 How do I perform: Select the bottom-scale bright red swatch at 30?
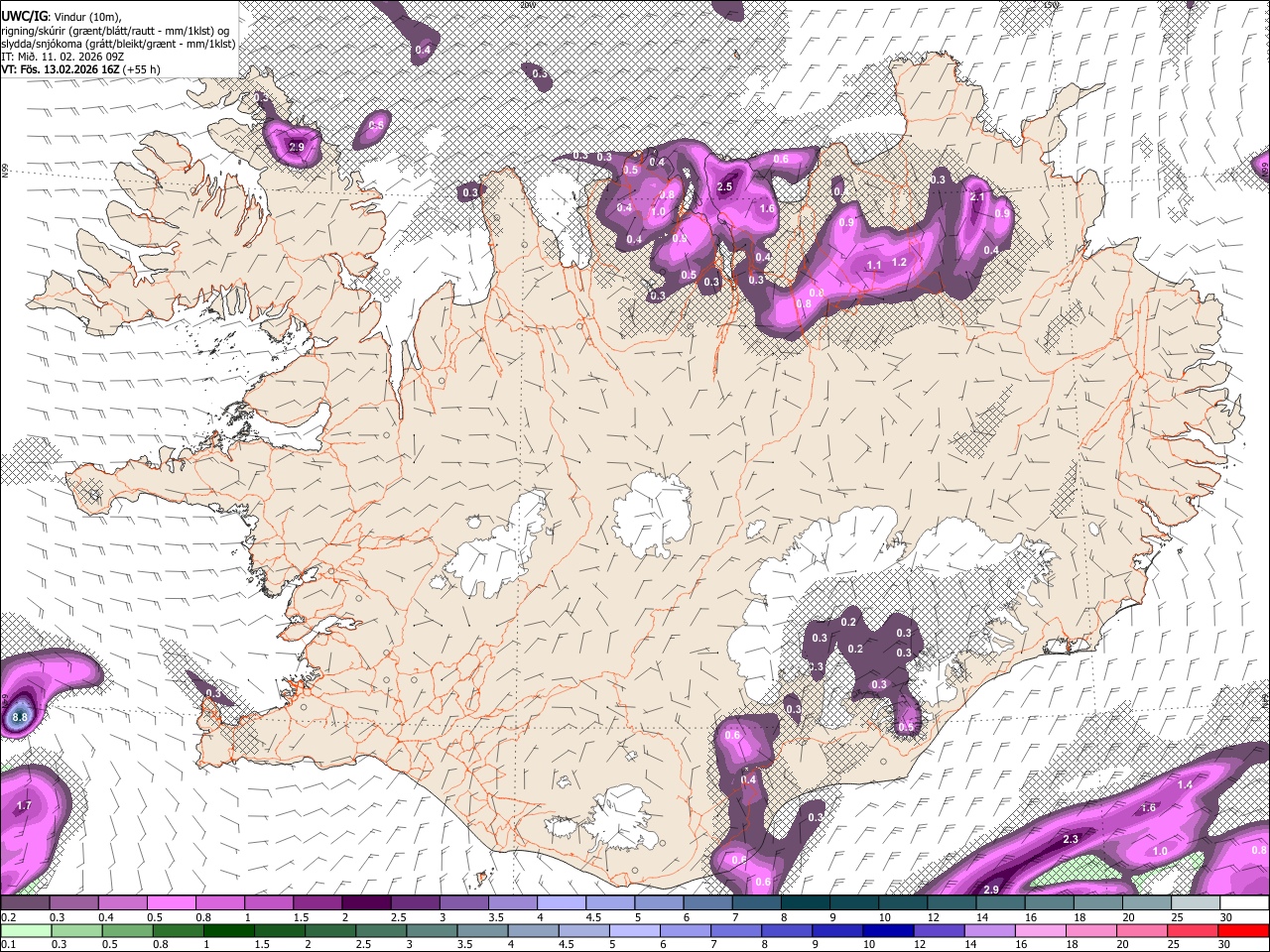pos(1243,930)
